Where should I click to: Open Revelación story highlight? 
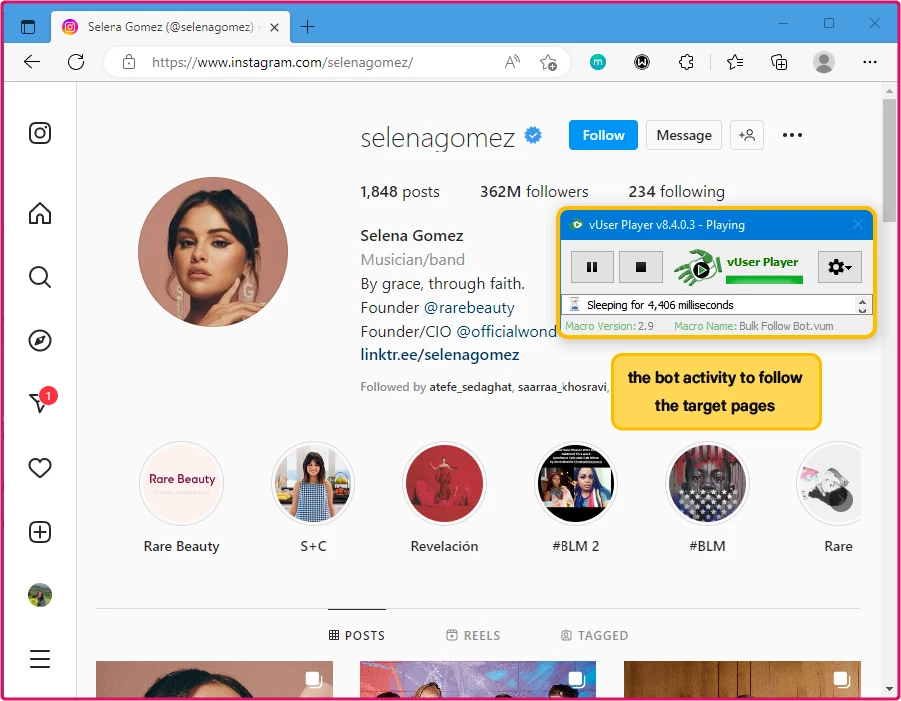click(444, 484)
